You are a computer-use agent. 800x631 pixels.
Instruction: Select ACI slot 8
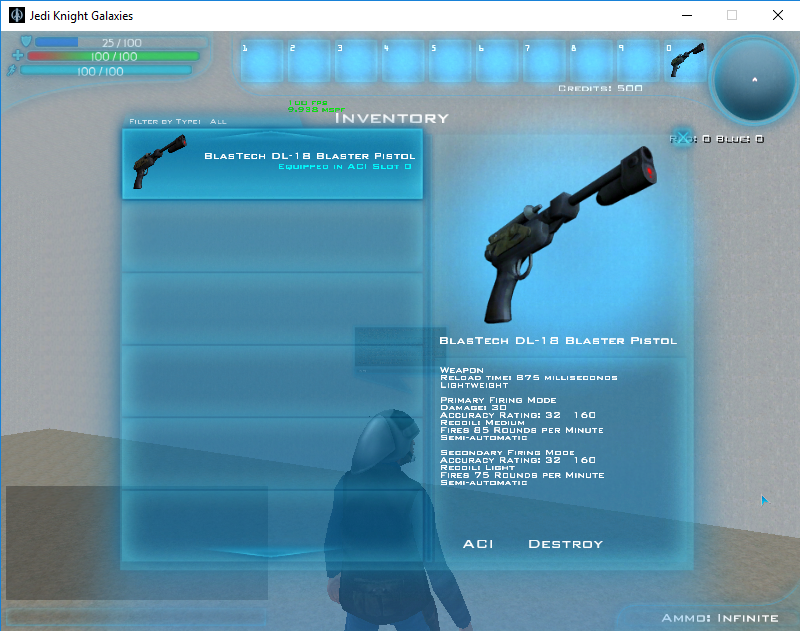click(x=590, y=61)
